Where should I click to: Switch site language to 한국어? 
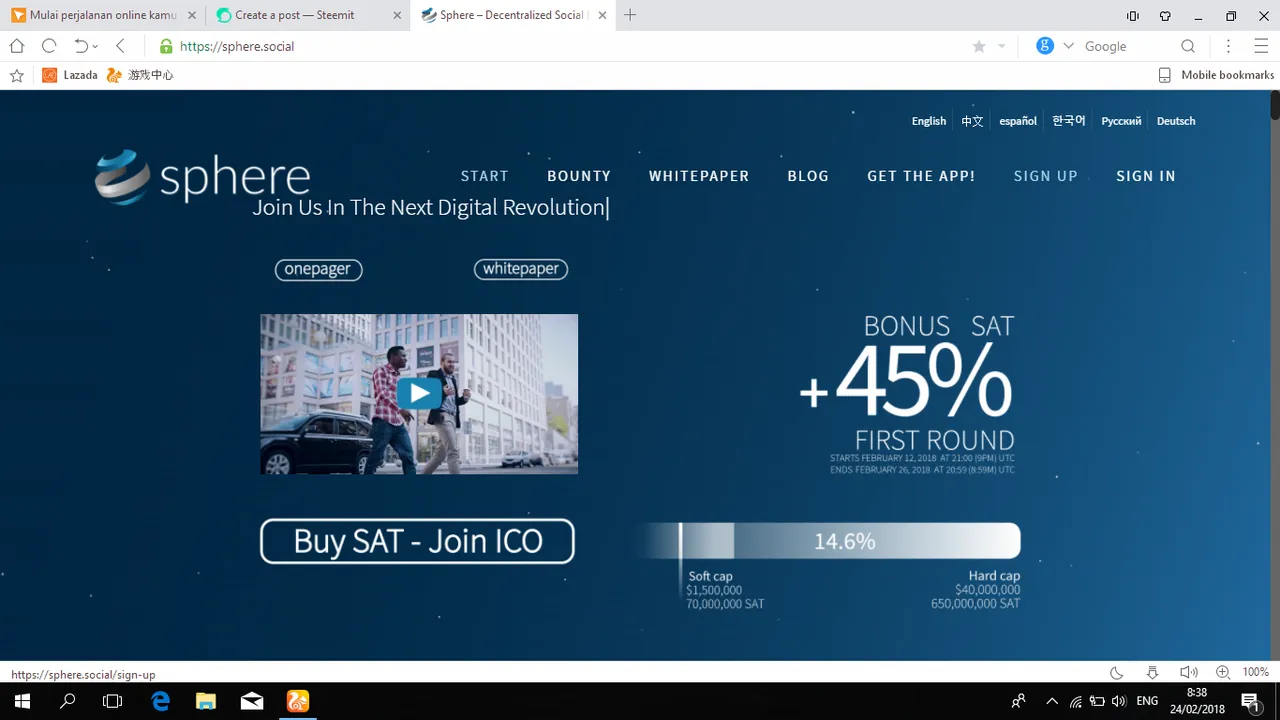coord(1069,121)
